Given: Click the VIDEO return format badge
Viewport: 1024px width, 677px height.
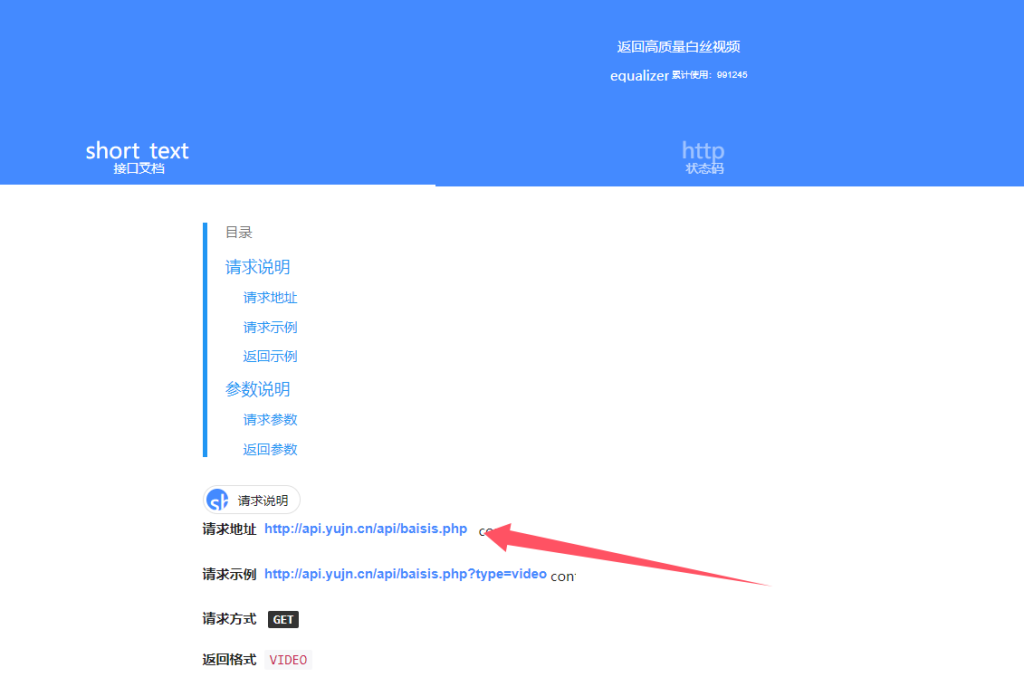Looking at the screenshot, I should coord(288,660).
